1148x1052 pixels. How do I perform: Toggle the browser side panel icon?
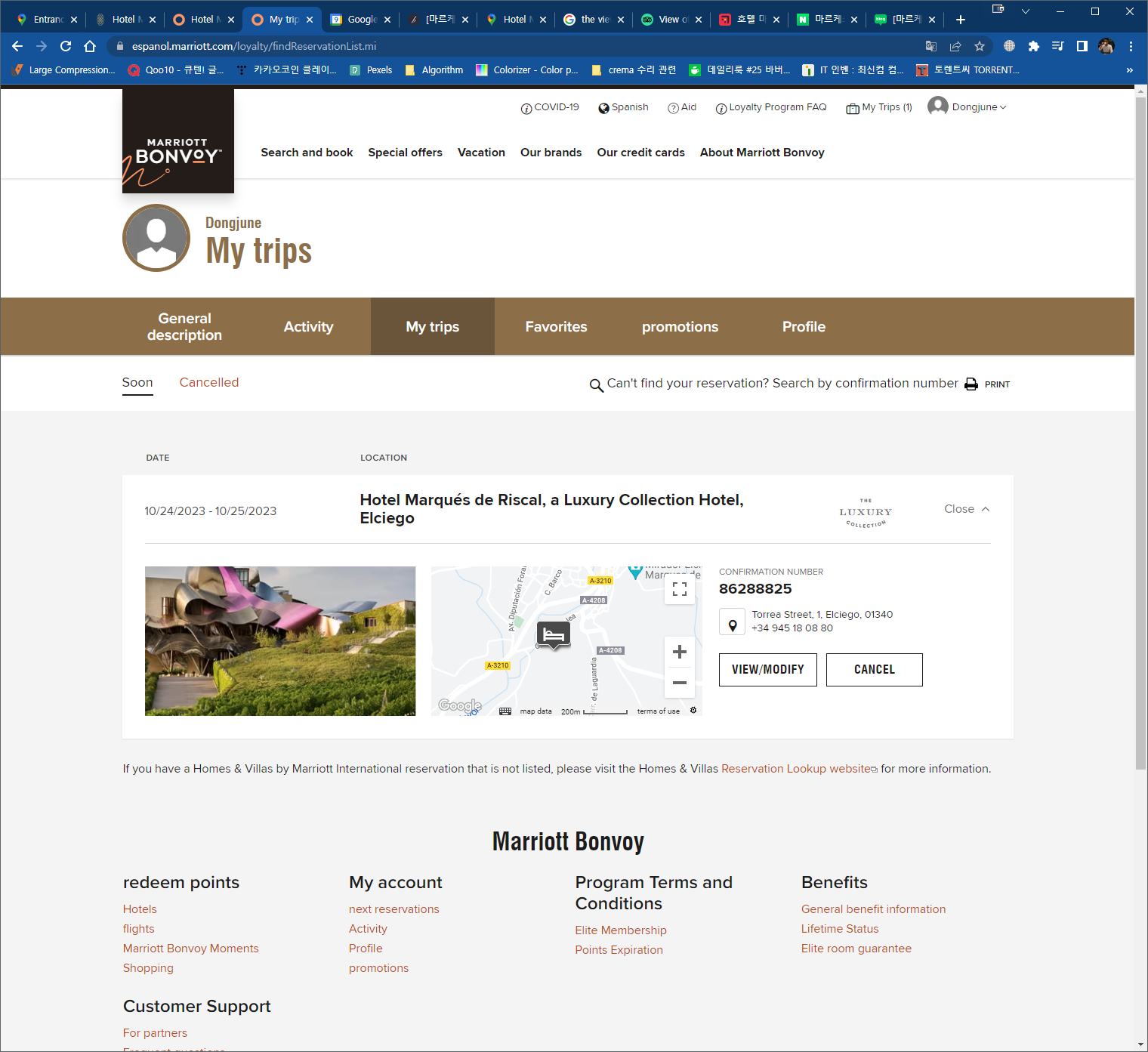(1082, 46)
